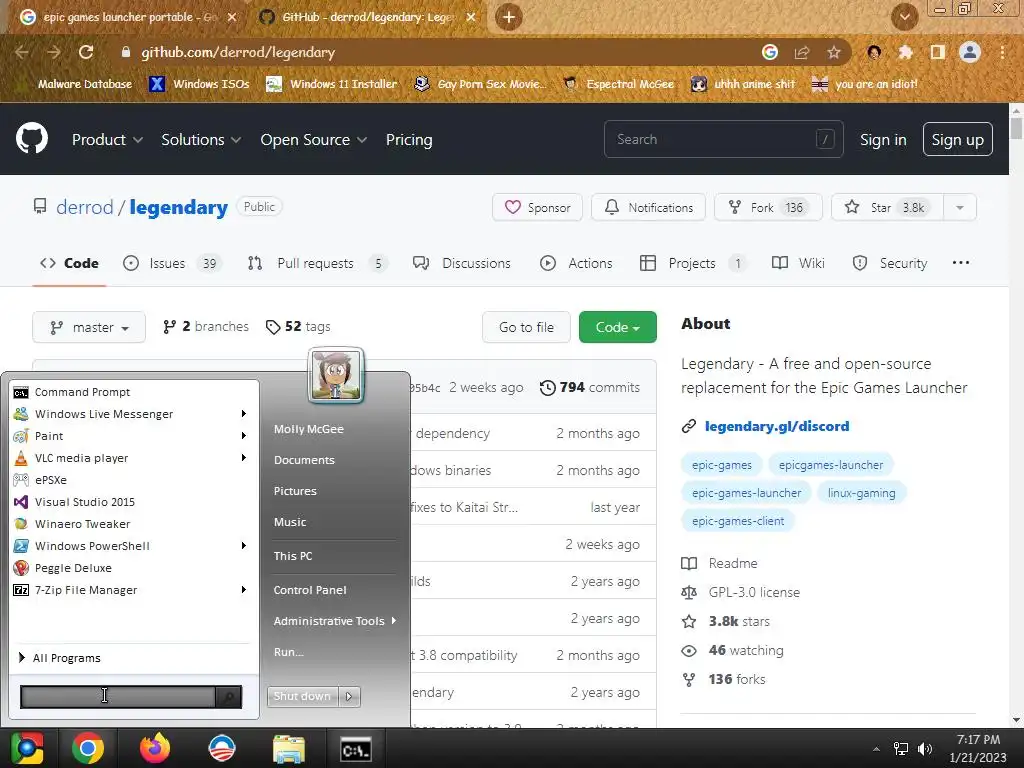Click the GitHub octocat logo
The image size is (1024, 768).
click(32, 138)
